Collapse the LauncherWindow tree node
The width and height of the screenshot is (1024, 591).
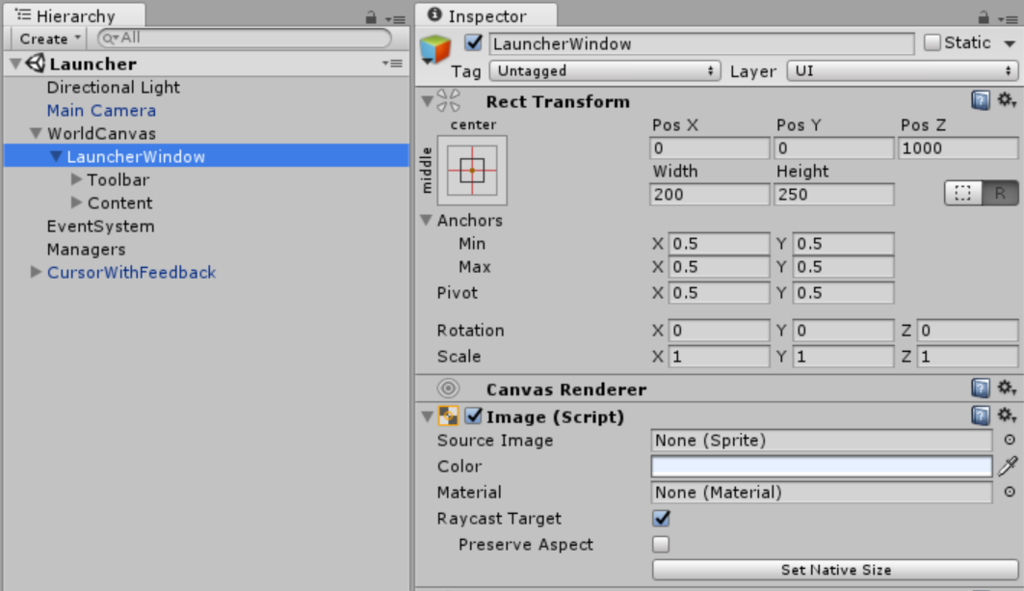point(56,157)
